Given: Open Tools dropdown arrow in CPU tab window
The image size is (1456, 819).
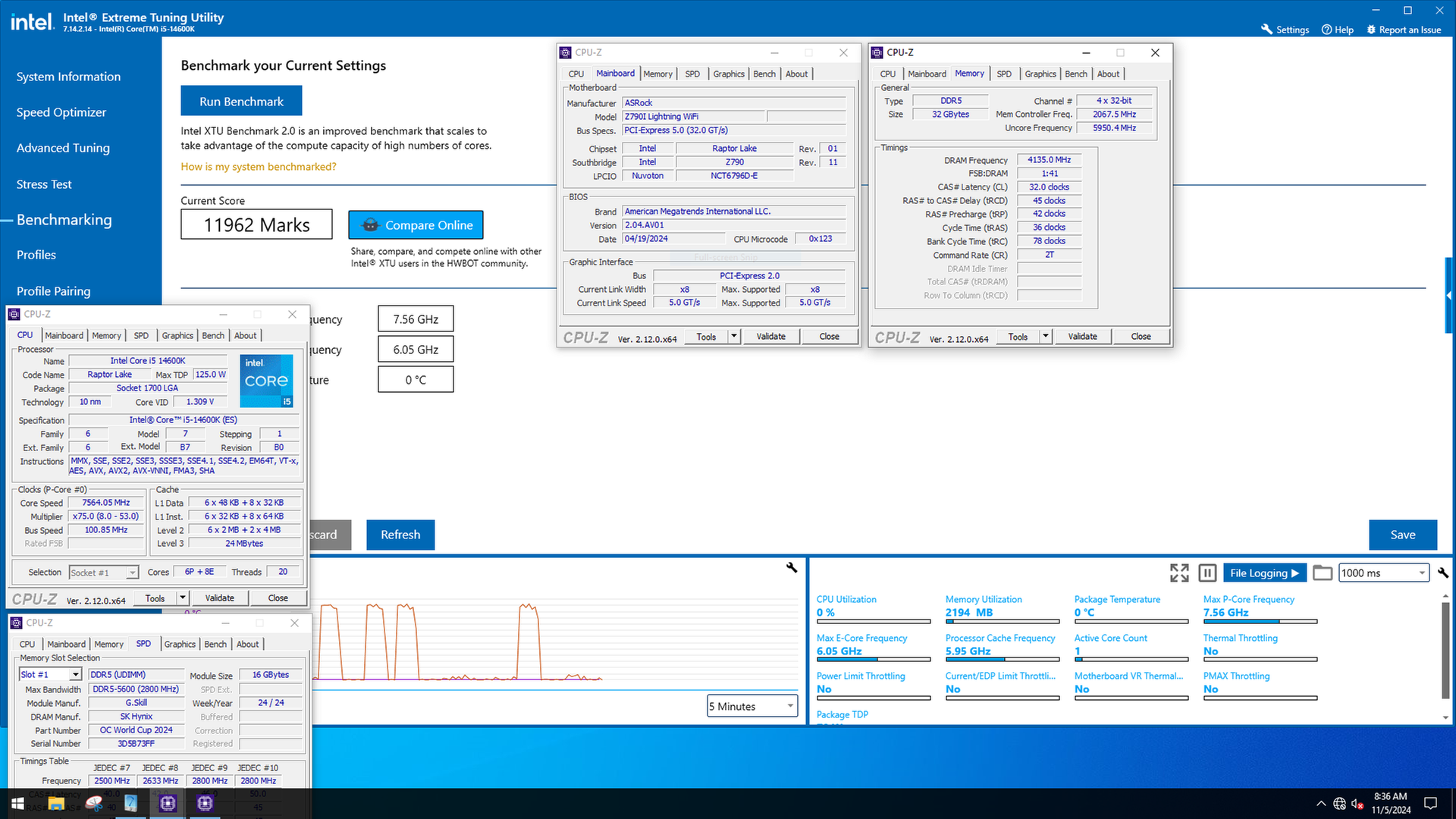Looking at the screenshot, I should 182,598.
